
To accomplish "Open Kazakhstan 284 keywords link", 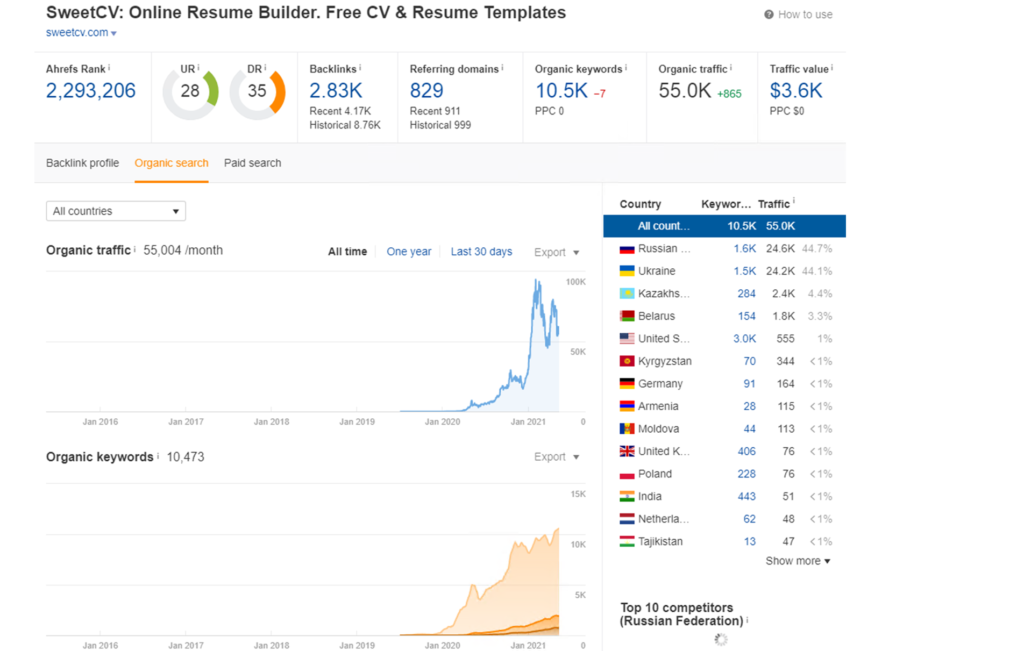I will [x=746, y=294].
